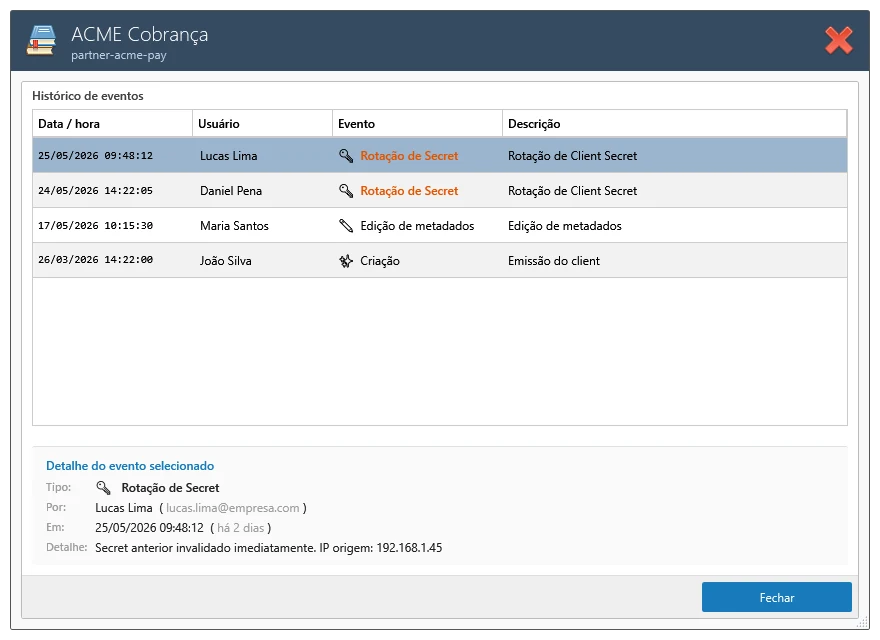Click the key icon in Lucas Lima's row
880x640 pixels.
(346, 156)
